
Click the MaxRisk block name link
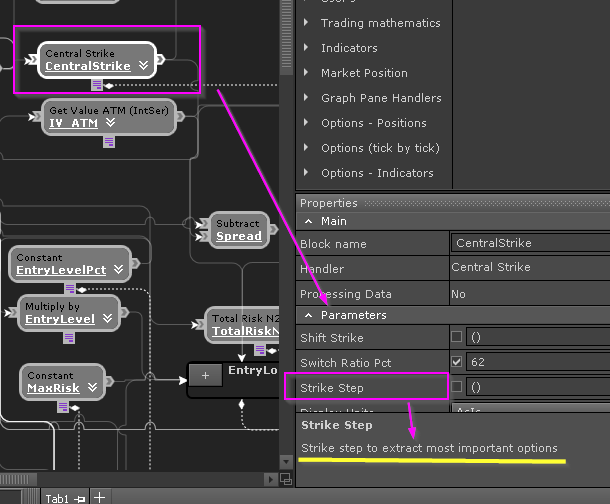point(53,388)
